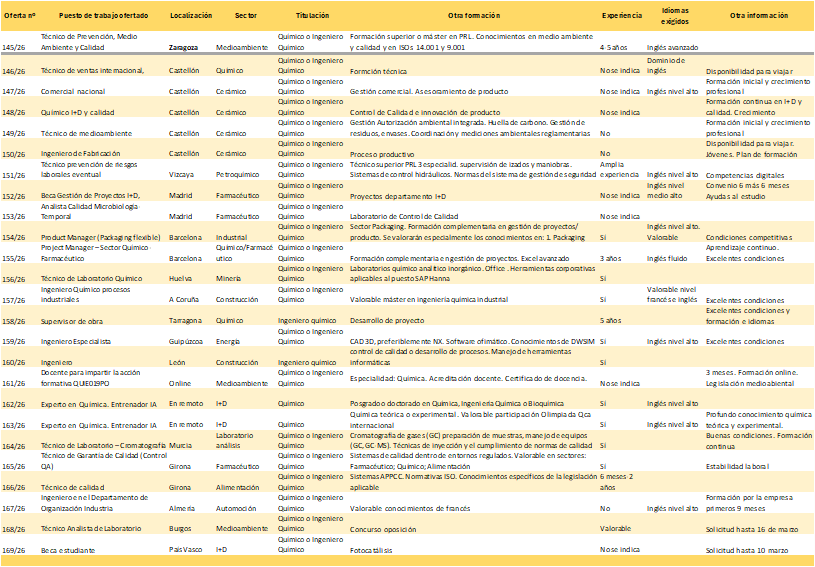Click the "Oferta nº" column header
815x567 pixels.
pyautogui.click(x=19, y=17)
